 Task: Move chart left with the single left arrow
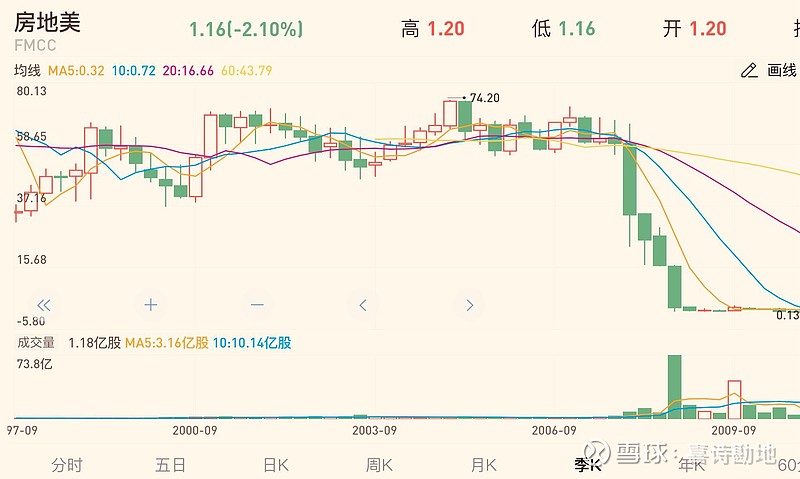click(363, 305)
